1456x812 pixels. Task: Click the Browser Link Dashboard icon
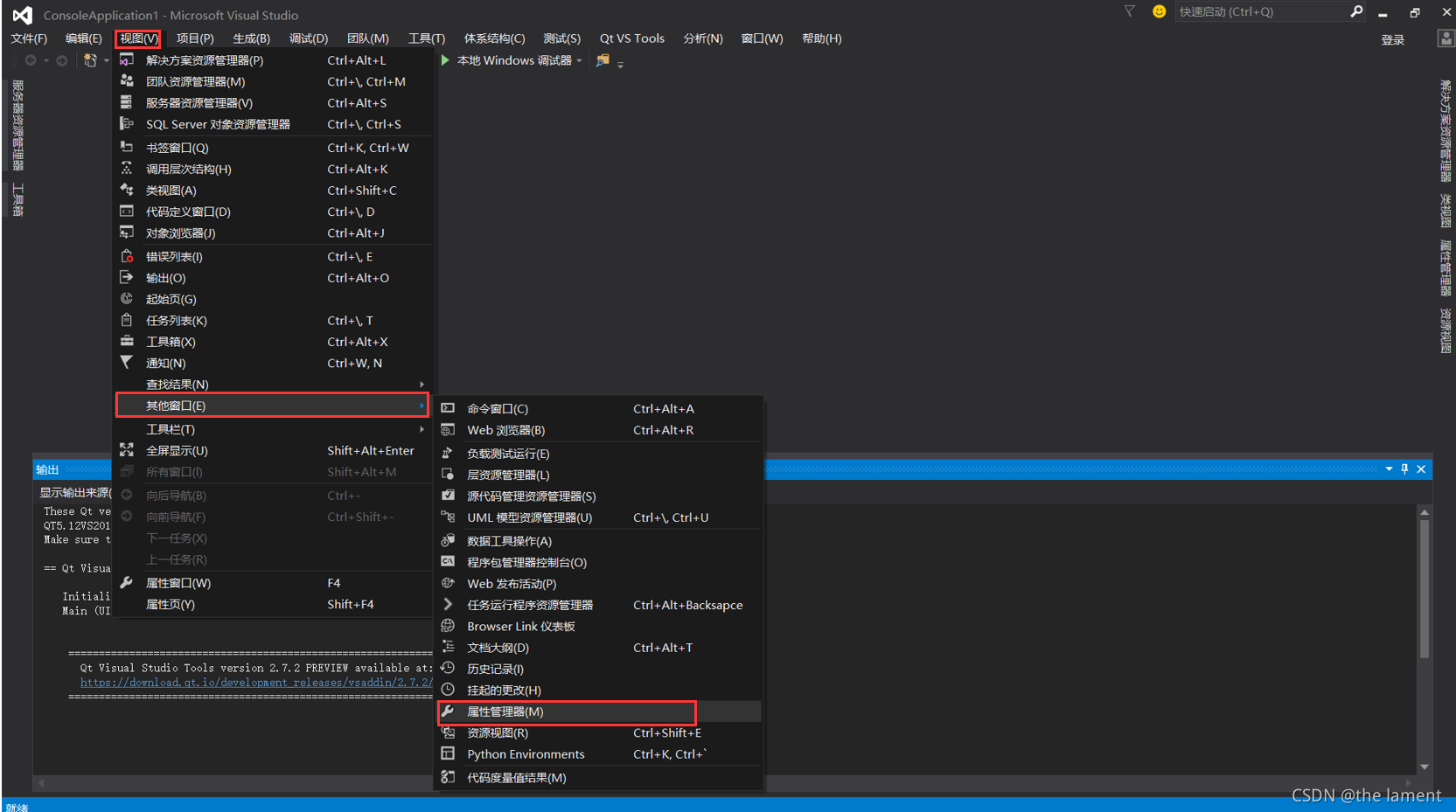click(448, 626)
